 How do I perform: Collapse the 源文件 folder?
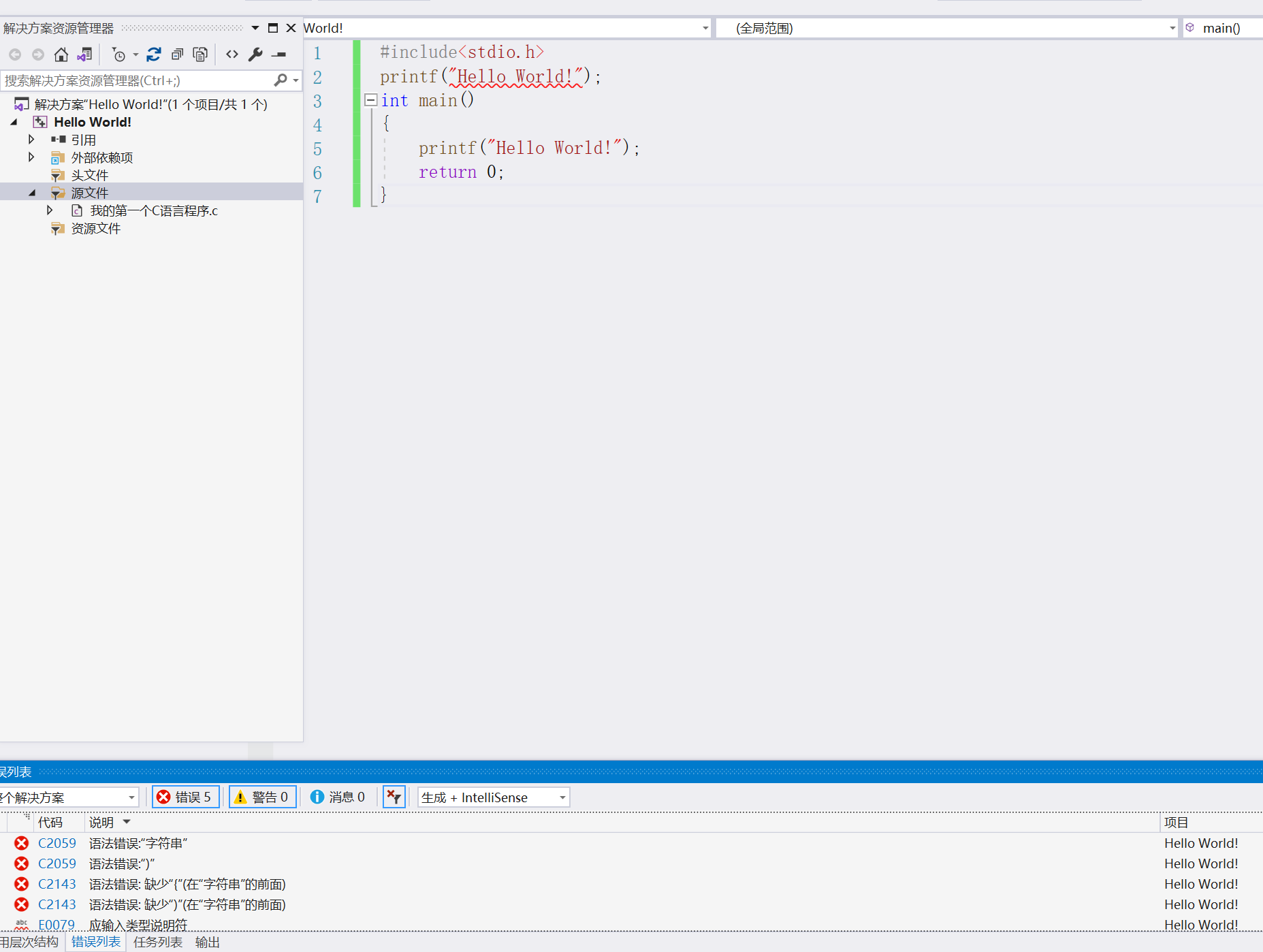tap(32, 193)
